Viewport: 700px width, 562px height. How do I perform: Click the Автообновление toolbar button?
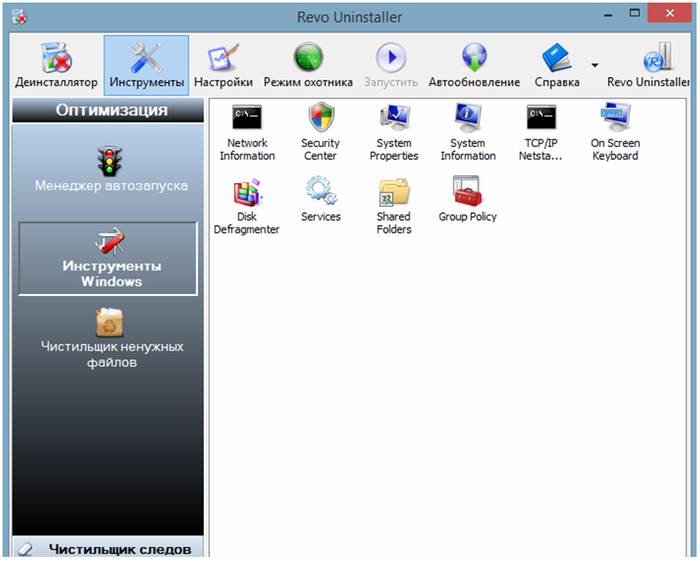(x=474, y=65)
